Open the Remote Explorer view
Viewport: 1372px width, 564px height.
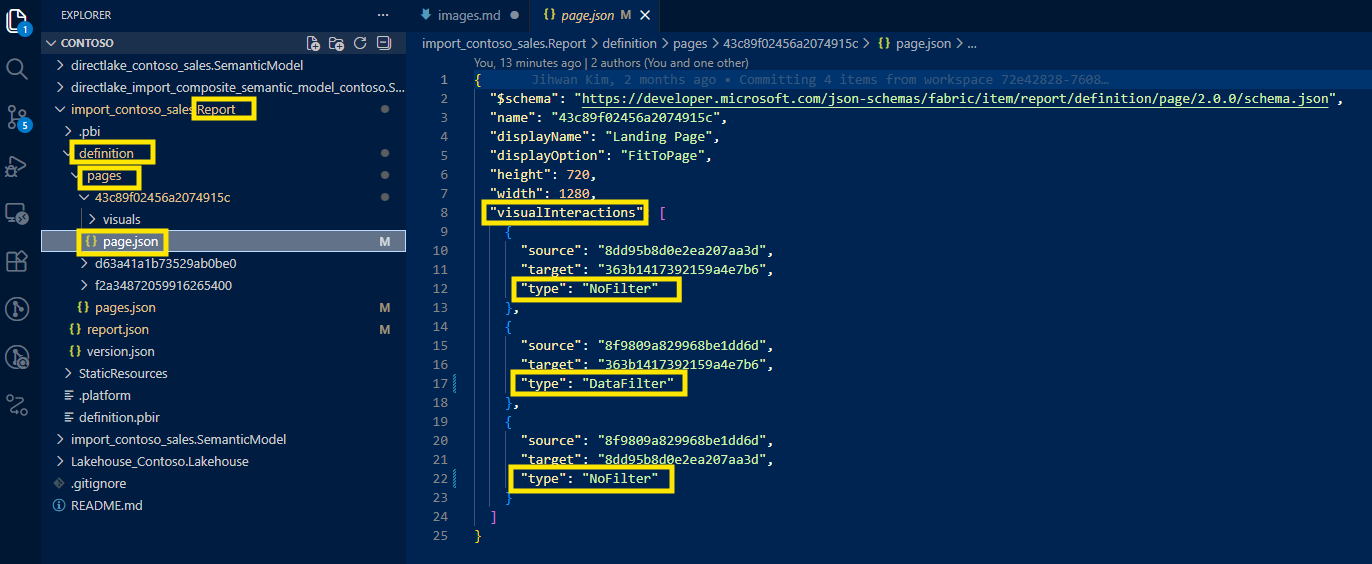tap(17, 214)
